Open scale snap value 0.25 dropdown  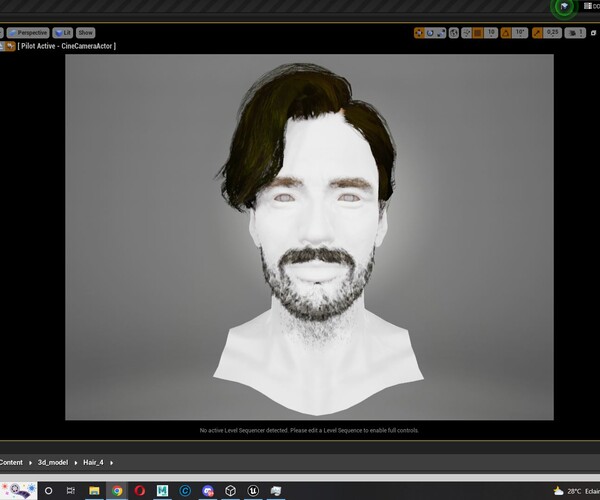[x=552, y=33]
